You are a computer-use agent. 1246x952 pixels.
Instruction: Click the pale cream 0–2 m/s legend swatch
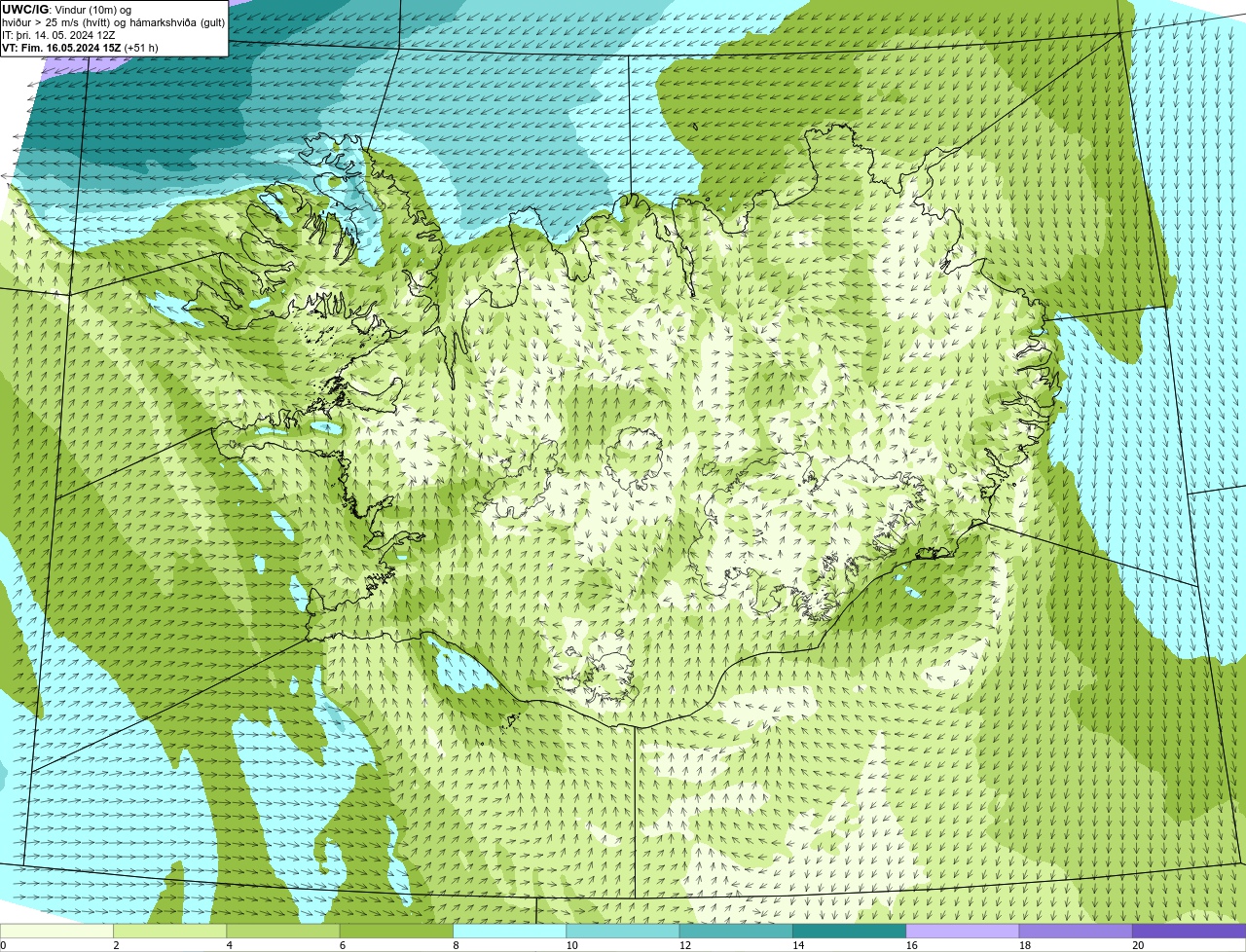56,931
